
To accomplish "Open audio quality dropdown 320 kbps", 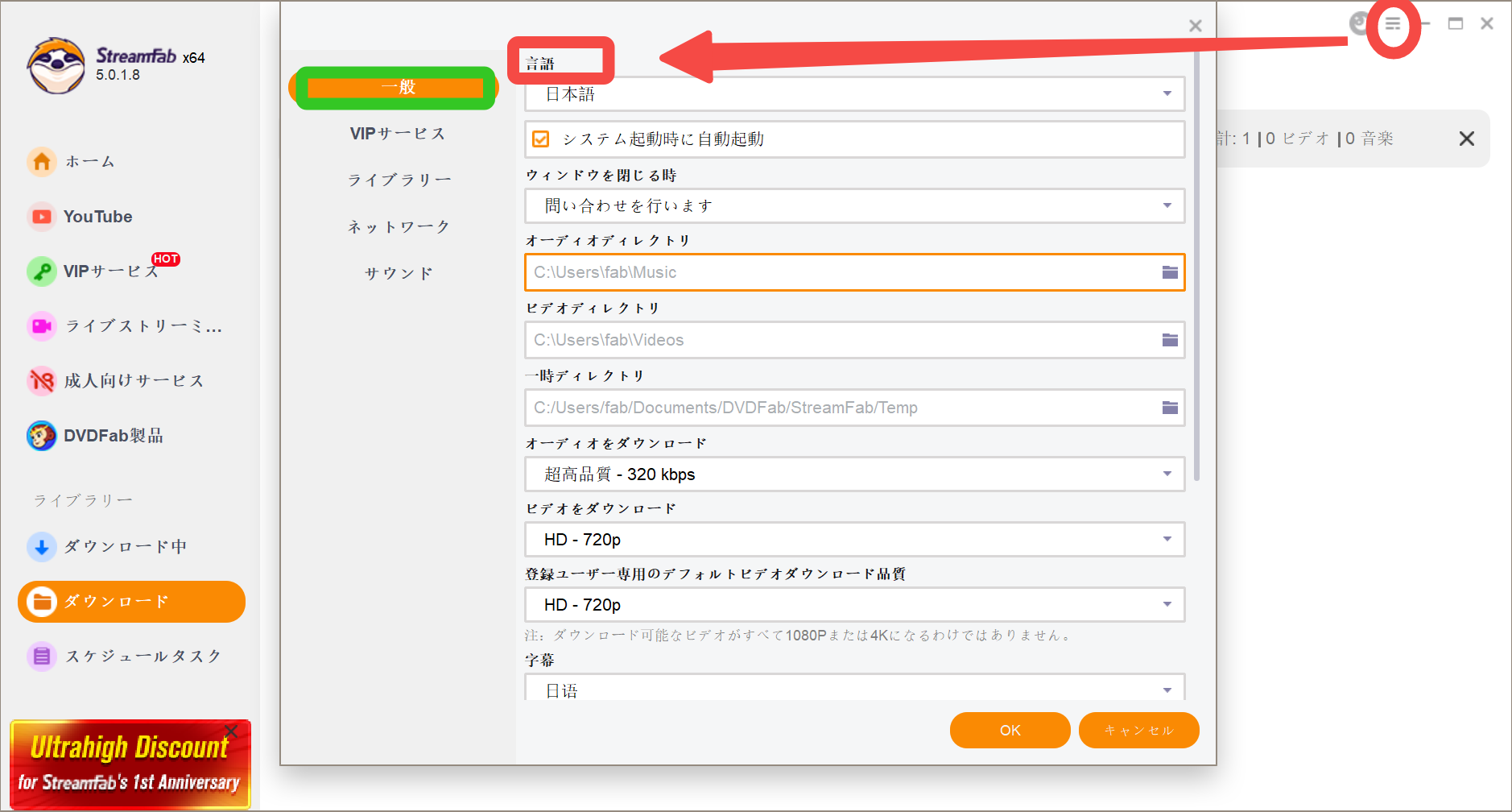I will click(x=855, y=474).
